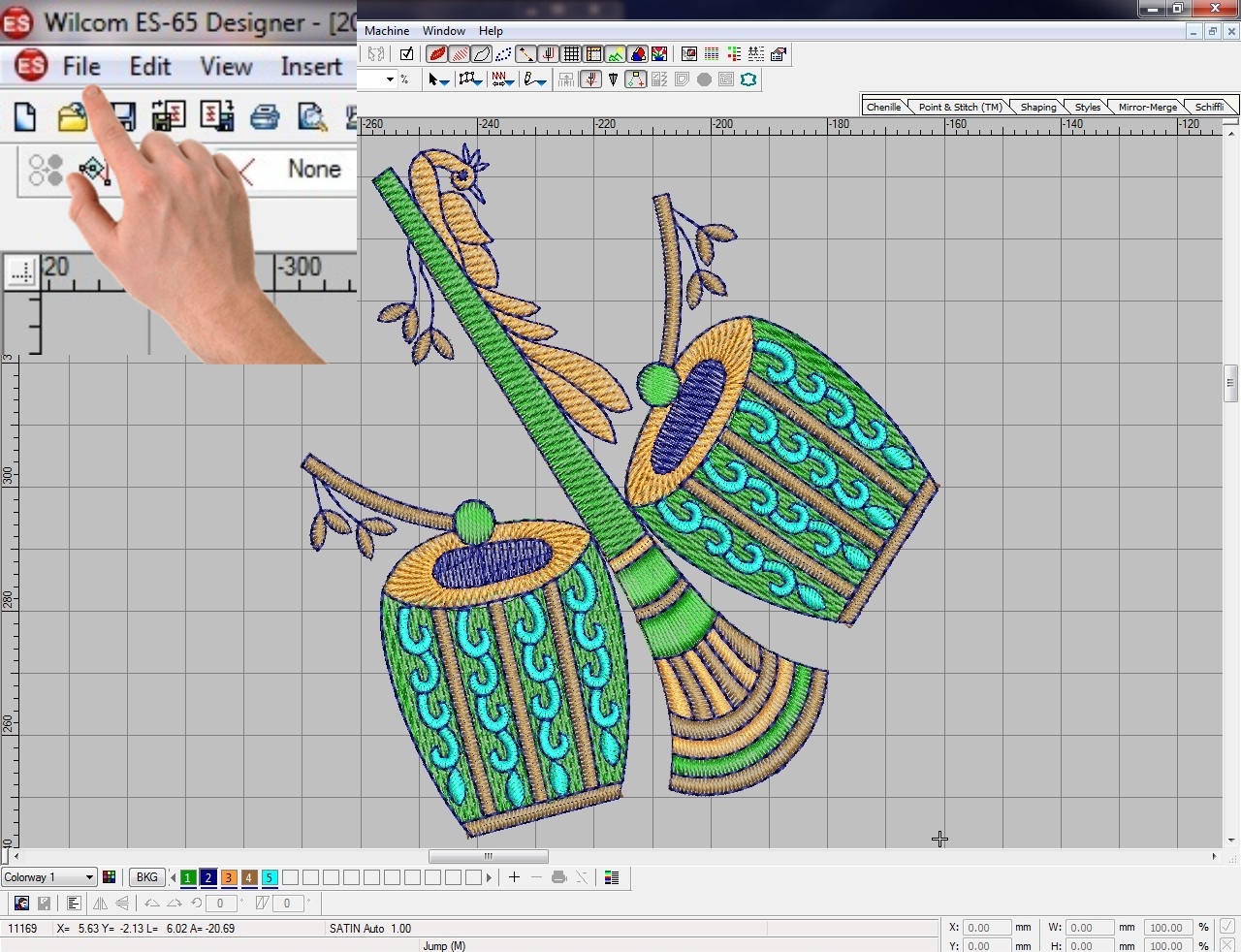This screenshot has width=1241, height=952.
Task: Select the cyan color swatch 5
Action: coord(270,877)
